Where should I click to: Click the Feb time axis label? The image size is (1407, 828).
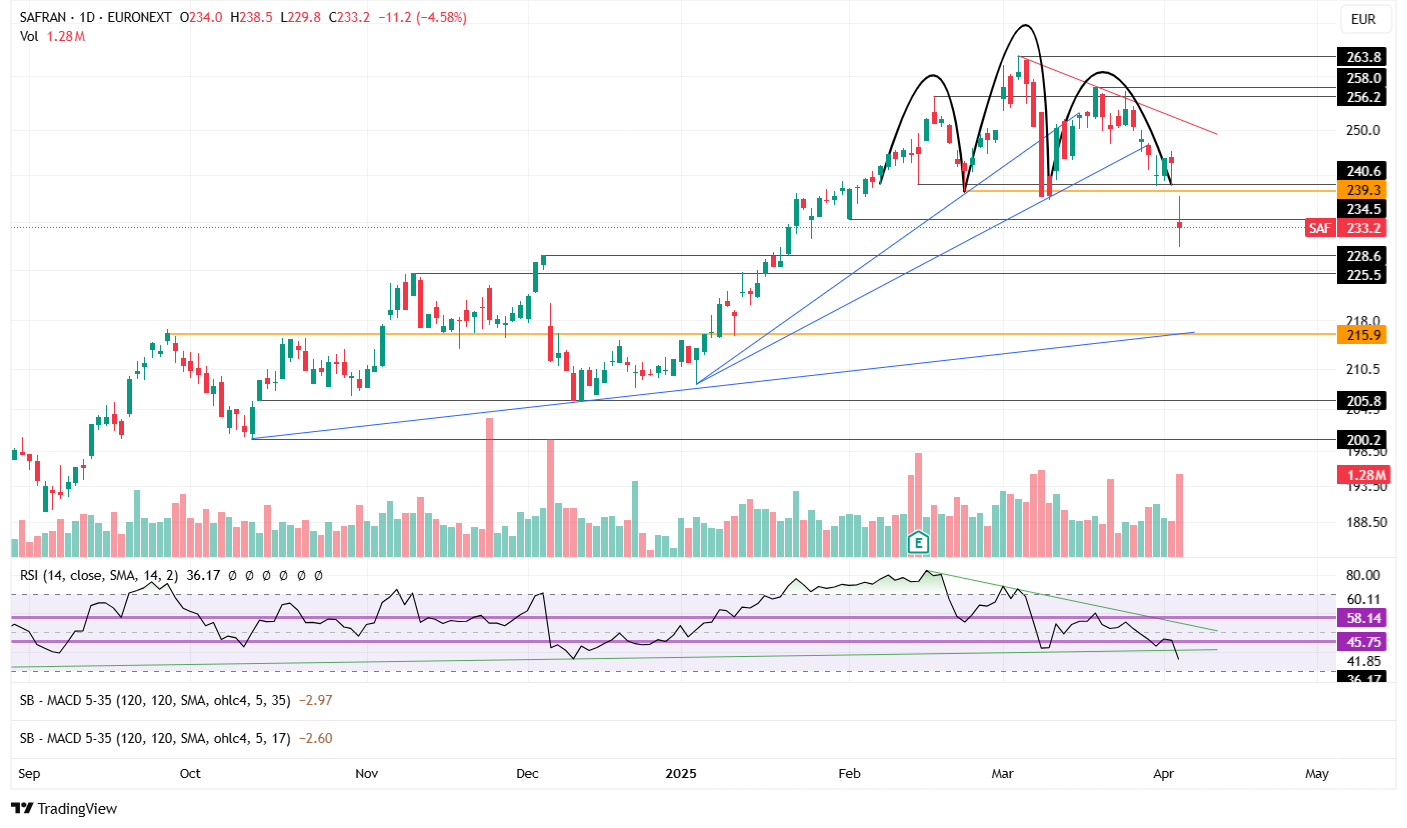click(x=849, y=773)
